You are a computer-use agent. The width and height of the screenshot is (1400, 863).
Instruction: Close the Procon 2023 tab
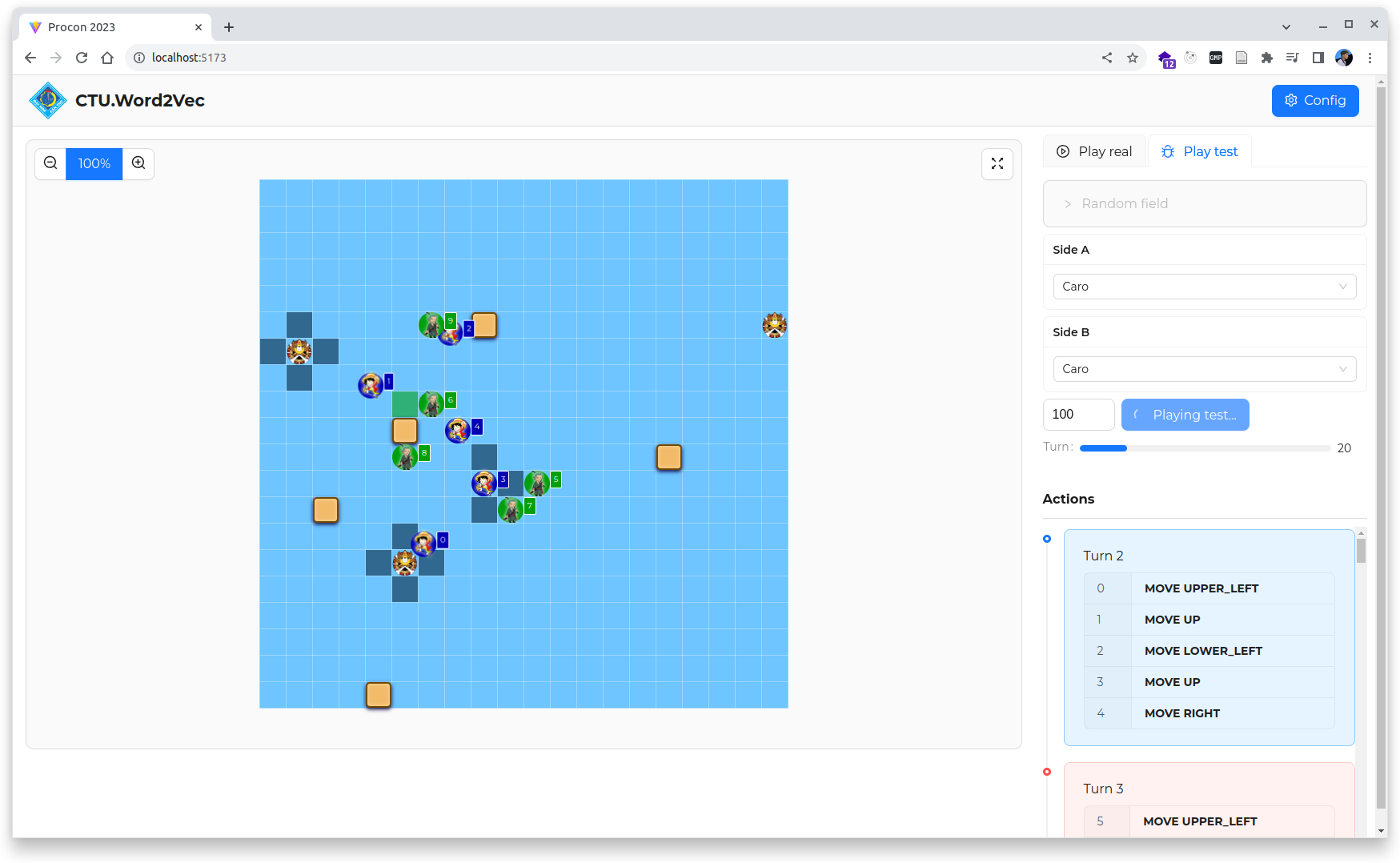[199, 27]
